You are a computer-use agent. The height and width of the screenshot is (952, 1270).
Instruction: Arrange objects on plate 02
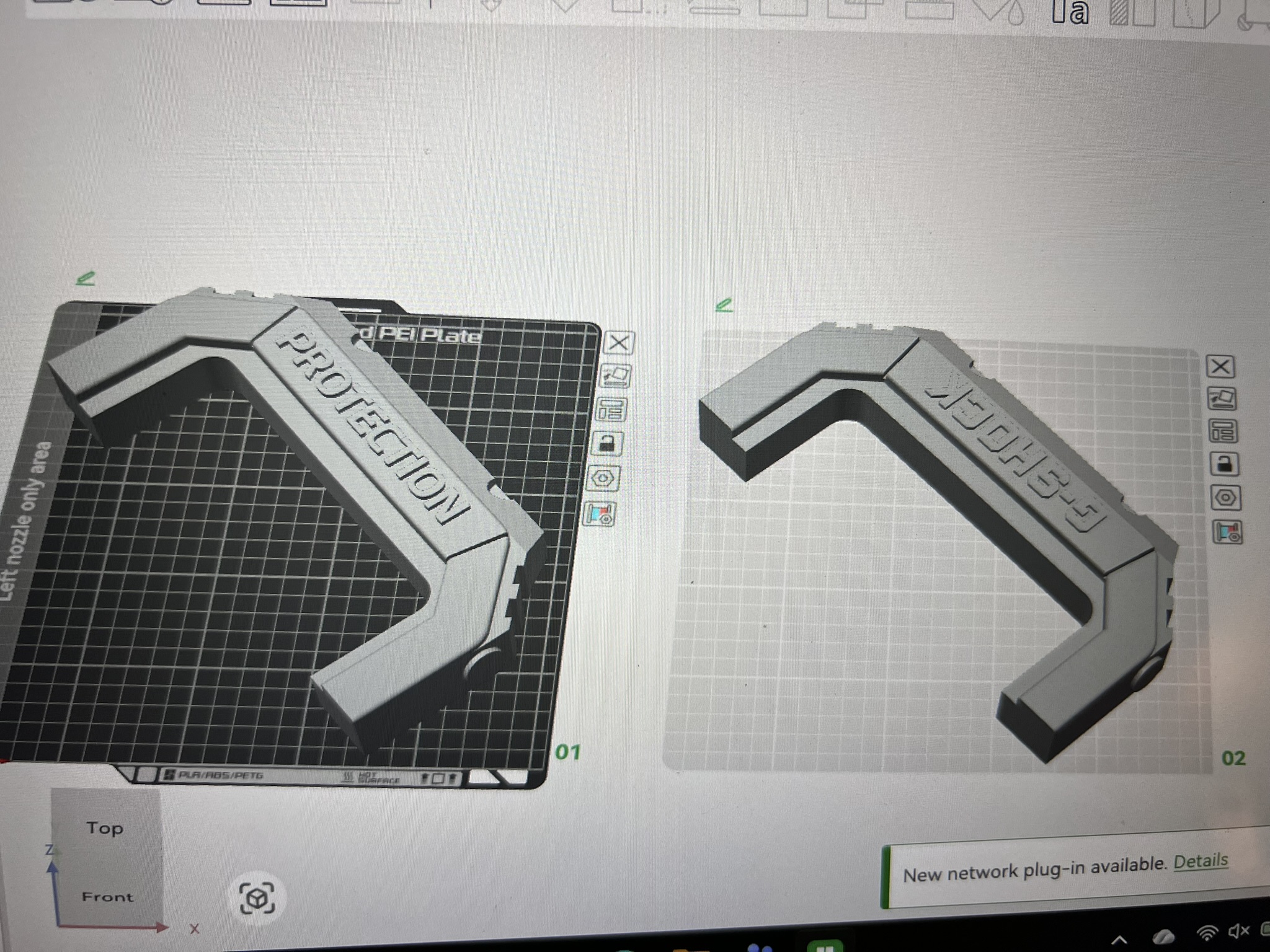point(1223,431)
